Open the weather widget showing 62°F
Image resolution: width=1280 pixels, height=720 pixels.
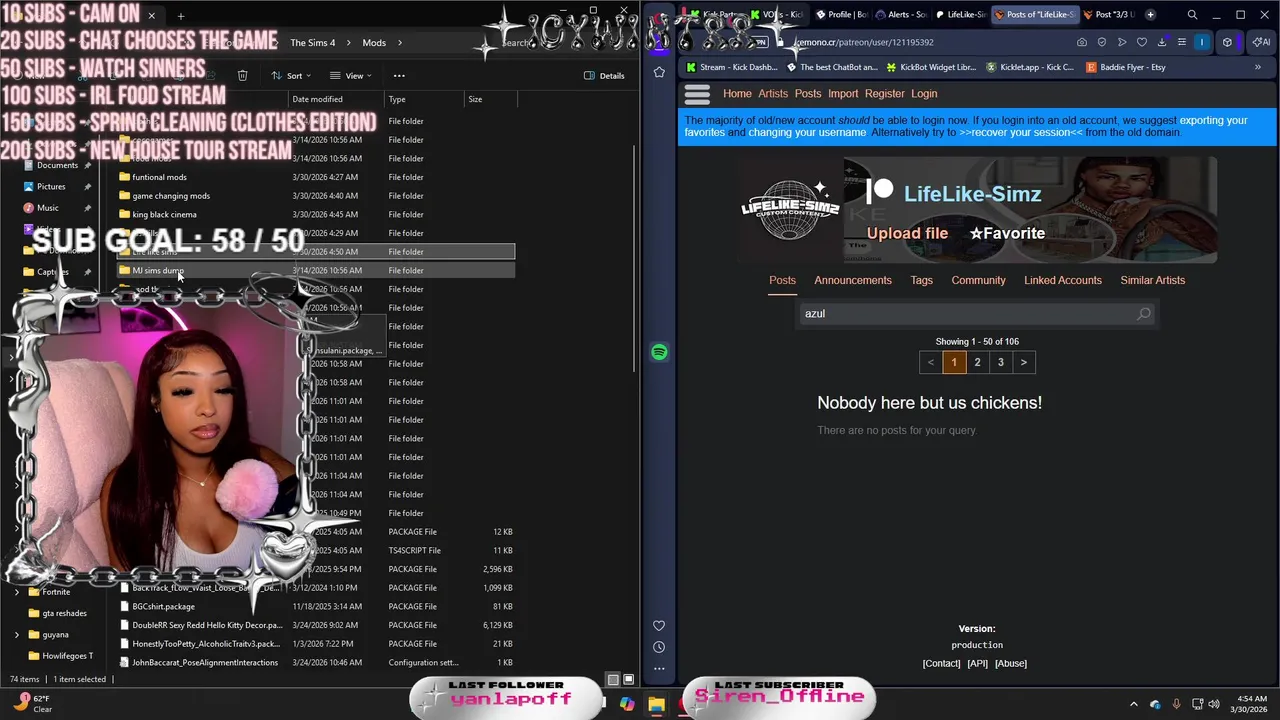33,704
